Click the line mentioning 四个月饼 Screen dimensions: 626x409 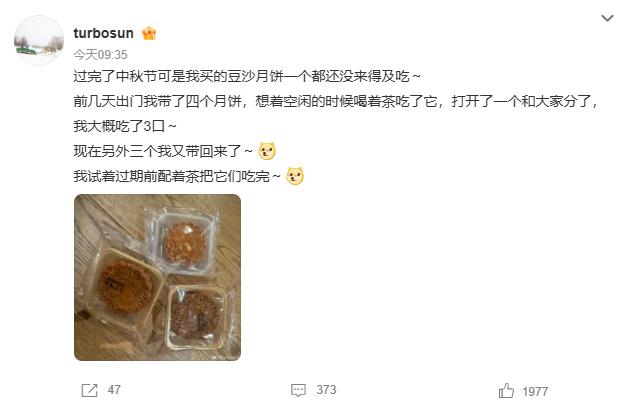[336, 101]
